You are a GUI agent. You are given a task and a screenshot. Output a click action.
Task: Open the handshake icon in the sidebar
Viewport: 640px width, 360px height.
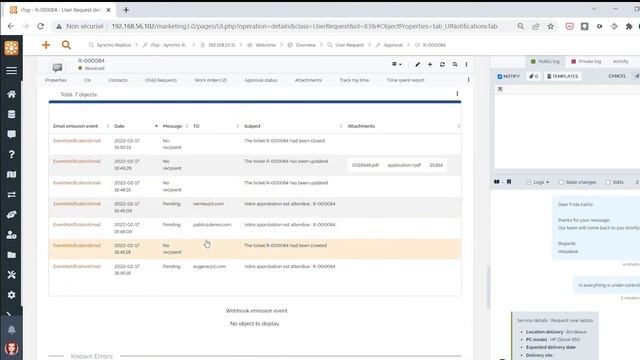click(x=11, y=215)
